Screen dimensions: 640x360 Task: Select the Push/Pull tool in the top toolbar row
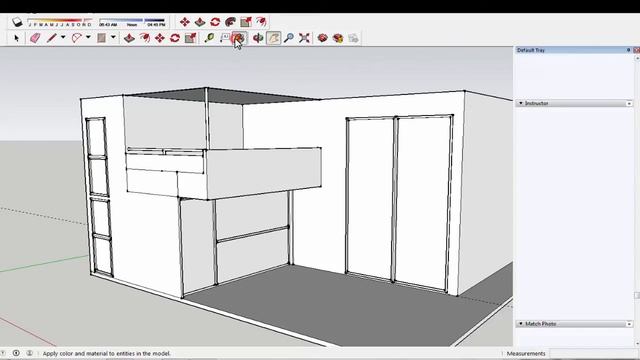[x=200, y=22]
